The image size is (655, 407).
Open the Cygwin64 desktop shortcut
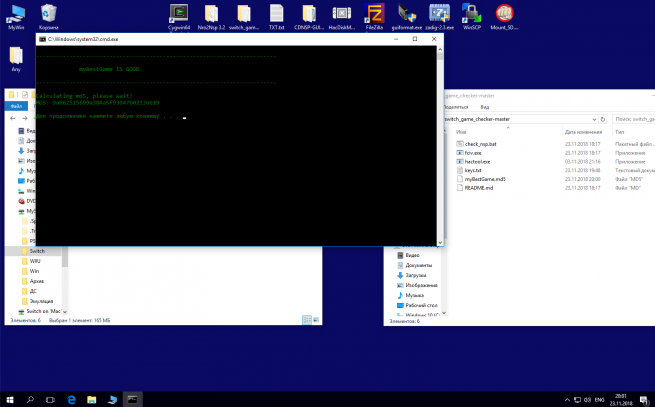[178, 15]
